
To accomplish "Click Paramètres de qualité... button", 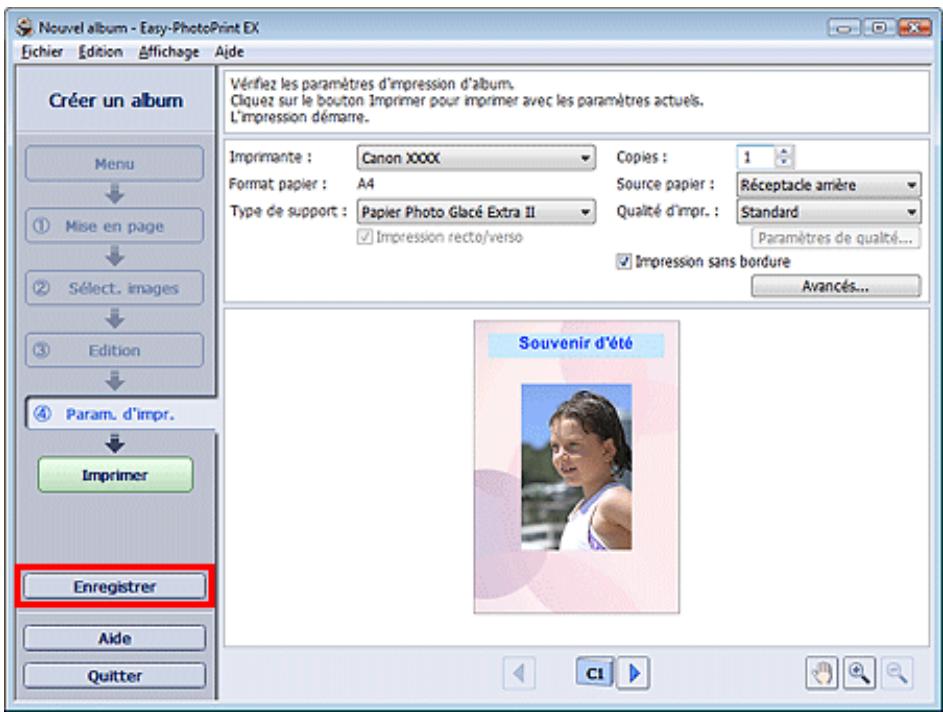I will 835,238.
